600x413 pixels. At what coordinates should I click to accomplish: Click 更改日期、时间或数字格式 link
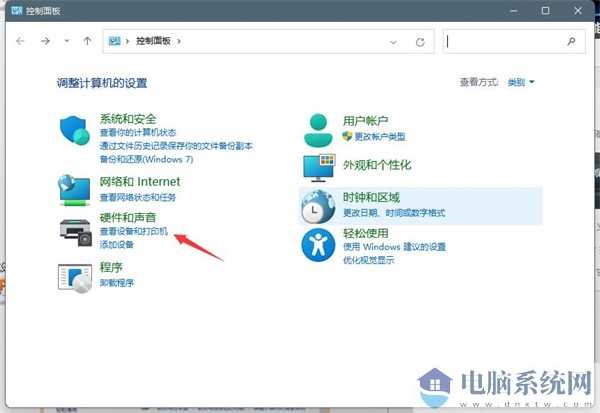[394, 213]
